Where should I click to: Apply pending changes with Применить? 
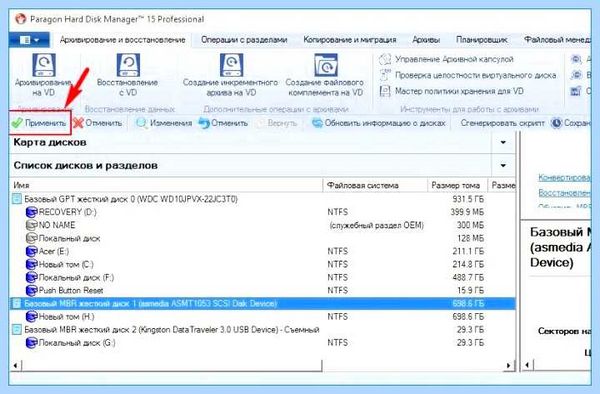(39, 123)
